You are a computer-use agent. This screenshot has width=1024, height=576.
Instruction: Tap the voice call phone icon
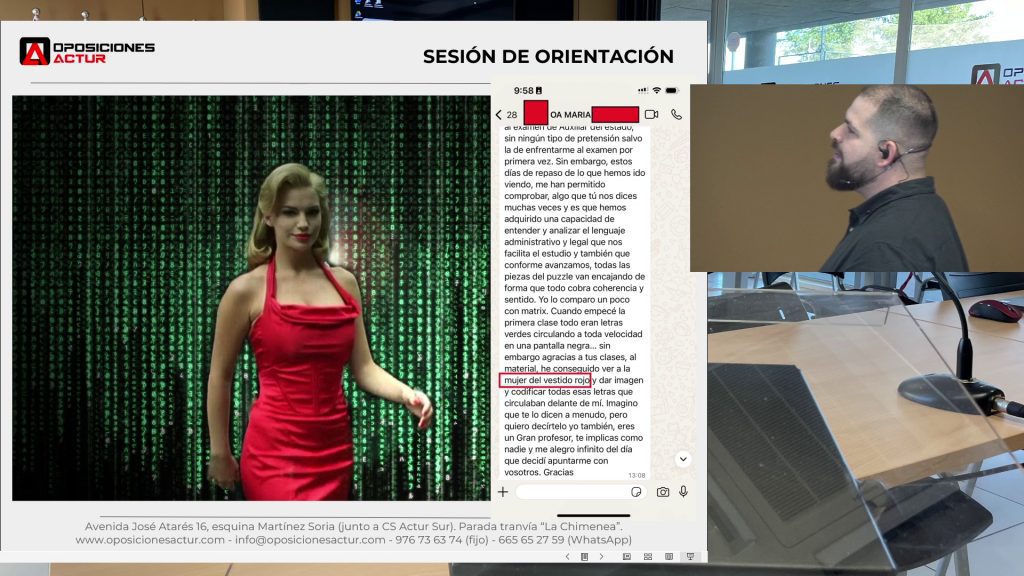click(676, 115)
